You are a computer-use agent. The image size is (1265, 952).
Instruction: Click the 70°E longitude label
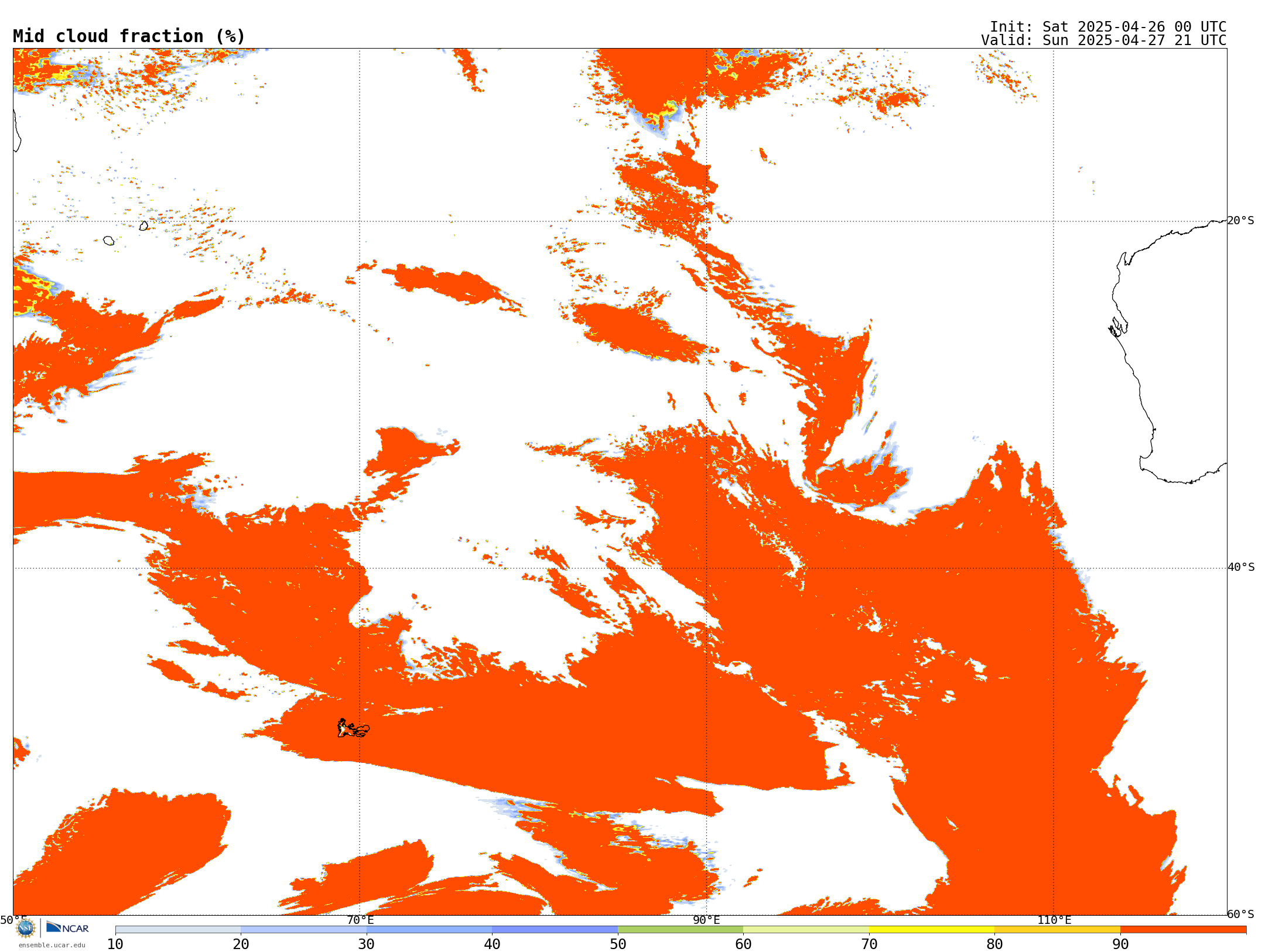[x=360, y=920]
